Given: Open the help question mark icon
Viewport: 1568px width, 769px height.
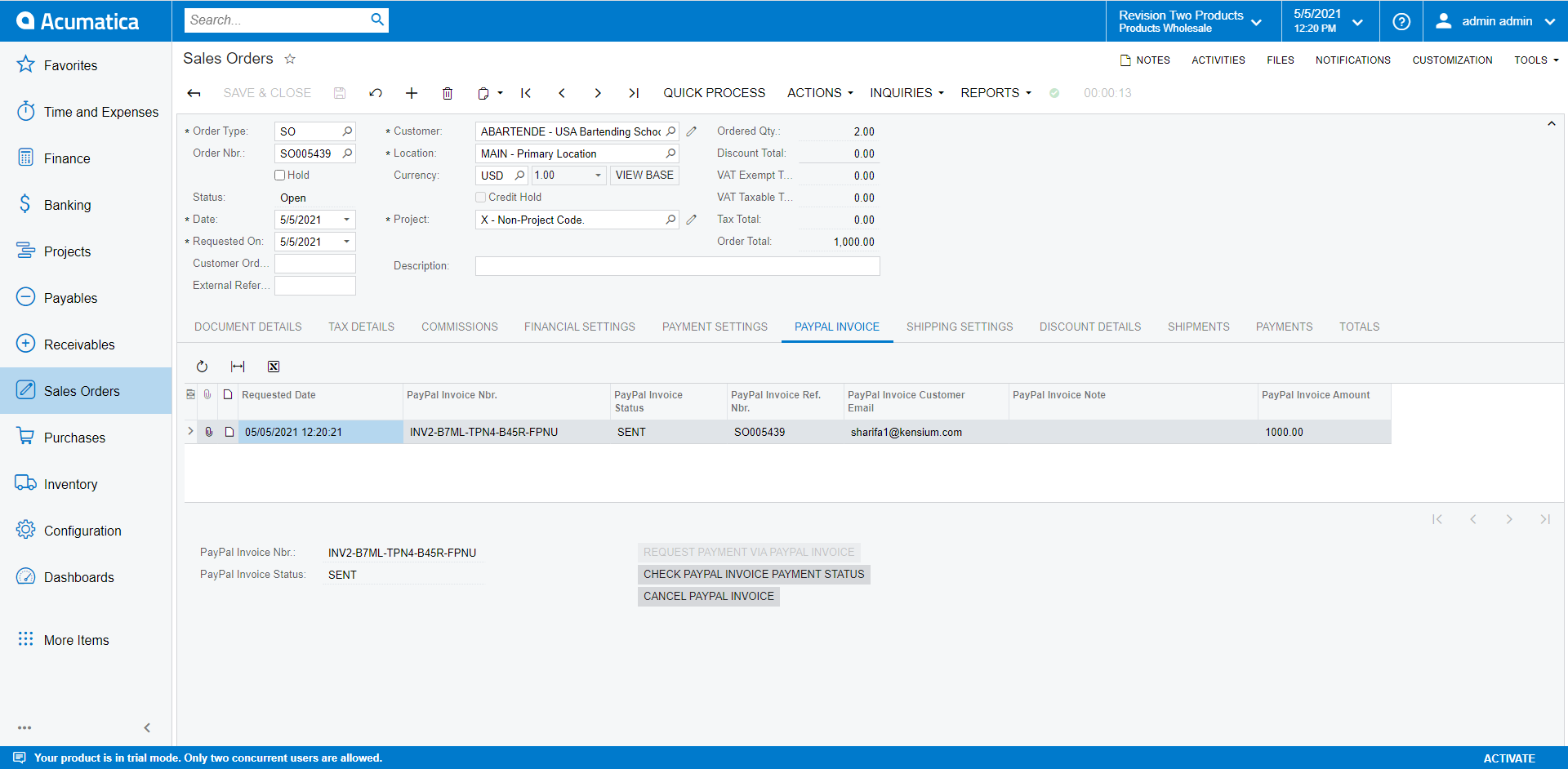Looking at the screenshot, I should pos(1401,21).
